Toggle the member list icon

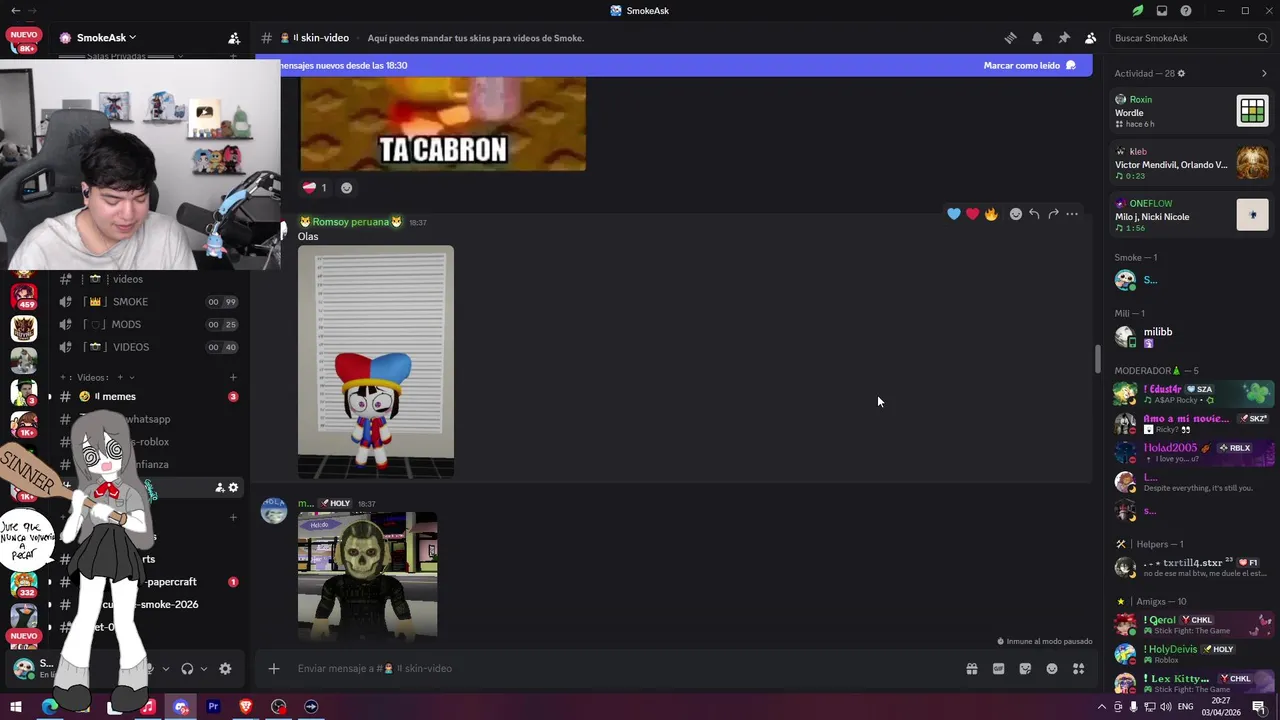point(1090,38)
